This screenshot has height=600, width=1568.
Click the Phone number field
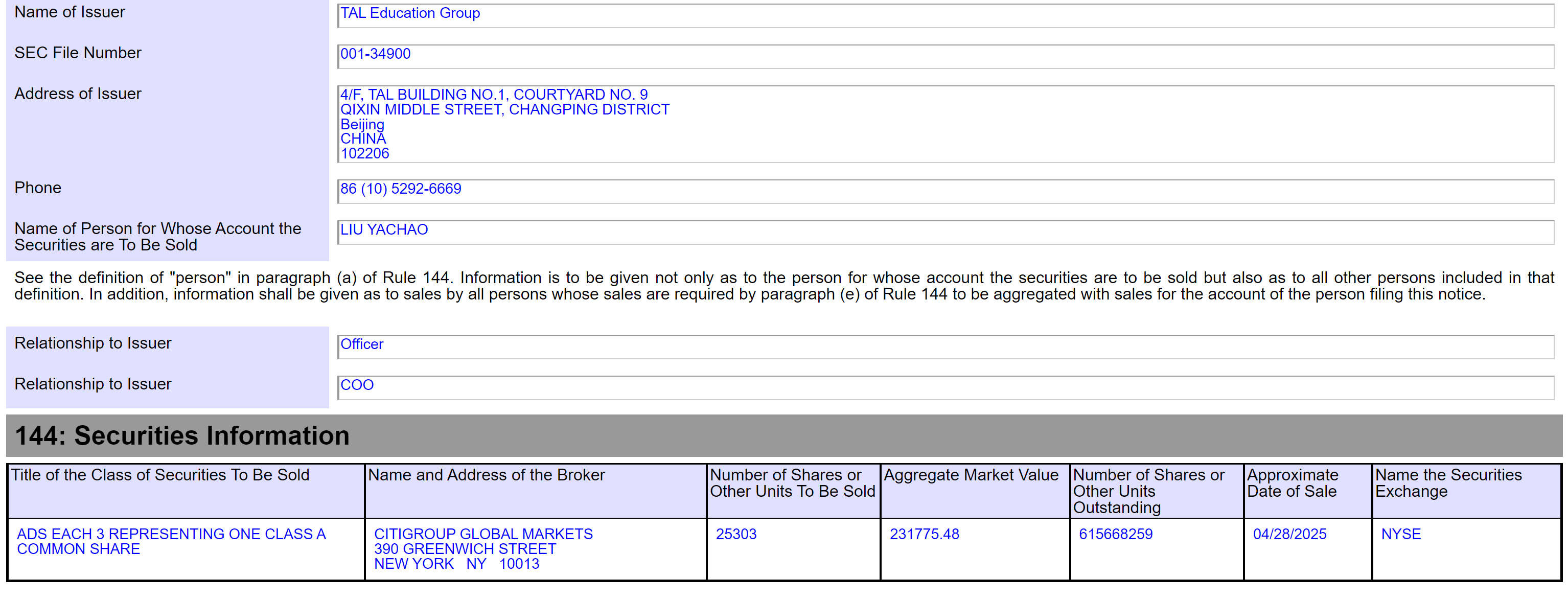tap(946, 191)
